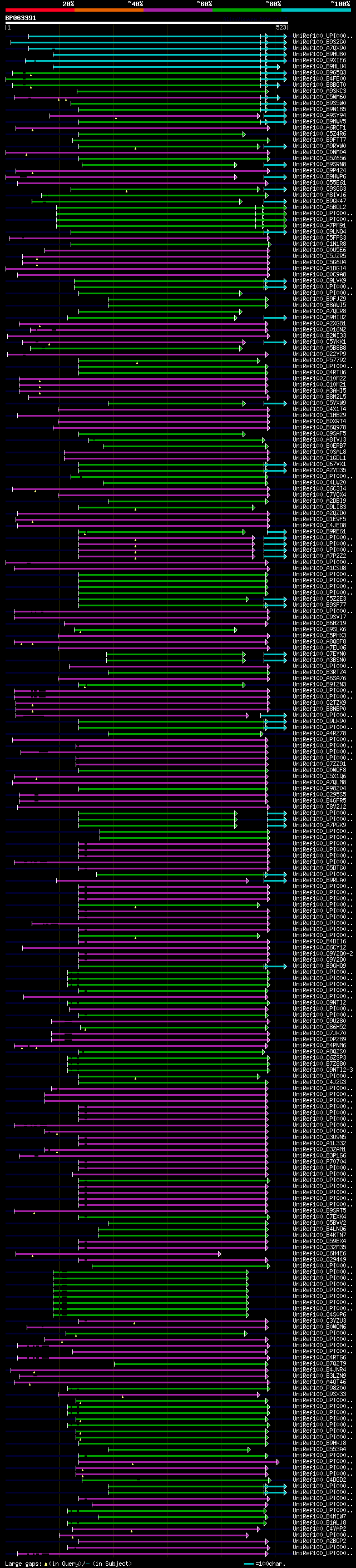The image size is (356, 1568).
Task: Click the cyan ~100% identity legend bar
Action: click(316, 10)
